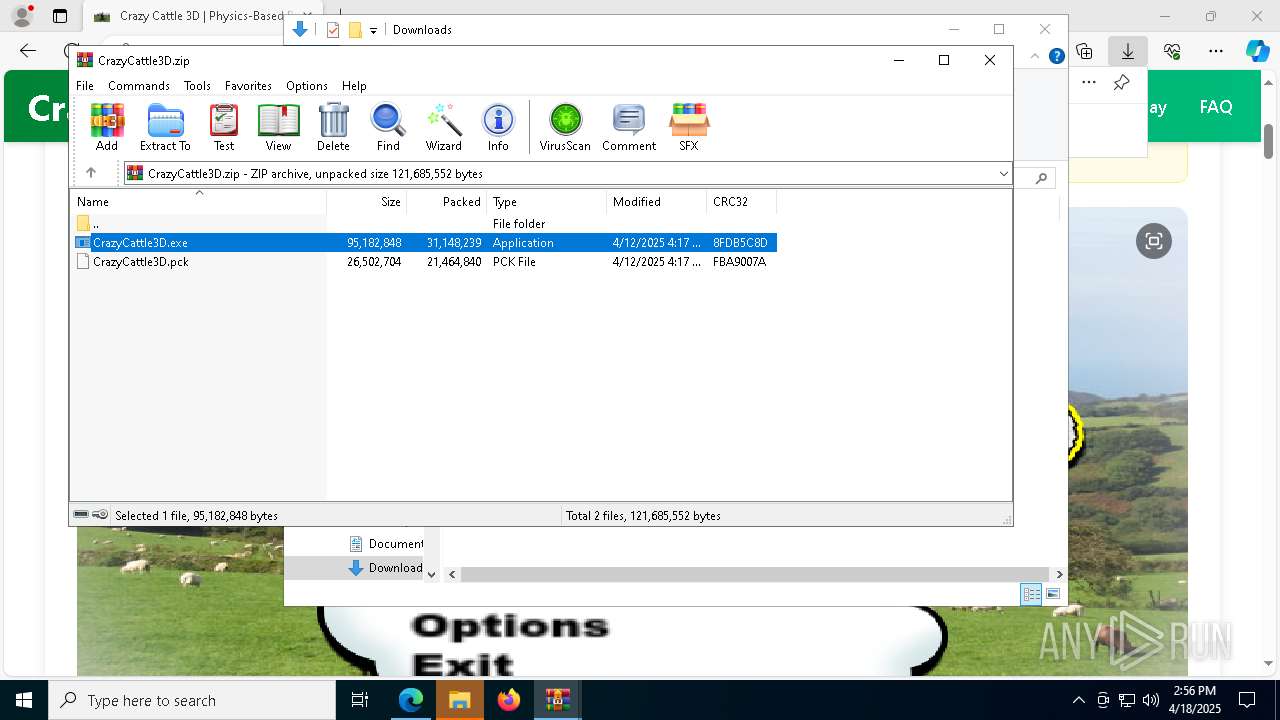Open the notification center icon

1247,700
